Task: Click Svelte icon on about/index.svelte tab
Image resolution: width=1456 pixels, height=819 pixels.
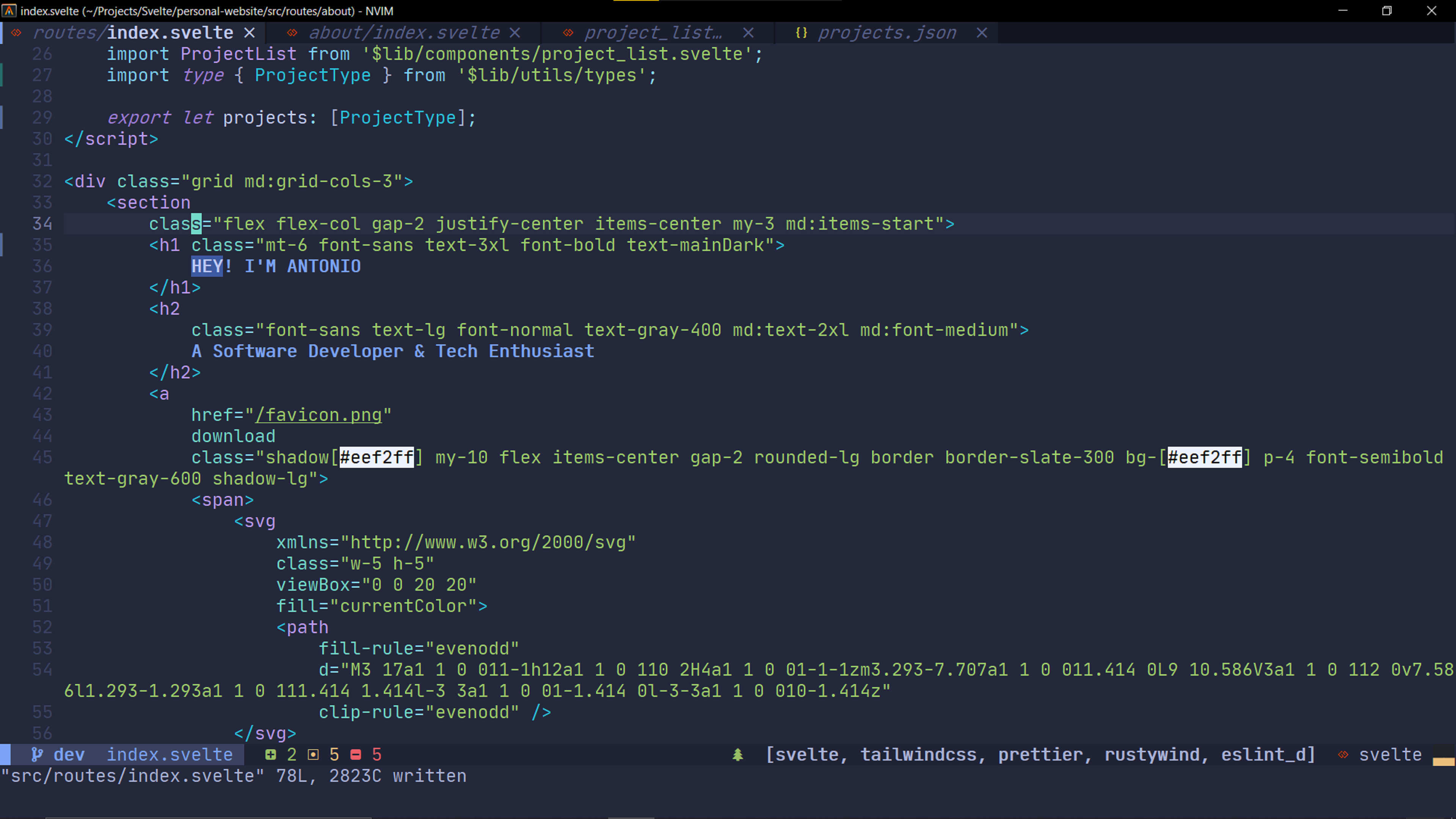Action: [x=292, y=33]
